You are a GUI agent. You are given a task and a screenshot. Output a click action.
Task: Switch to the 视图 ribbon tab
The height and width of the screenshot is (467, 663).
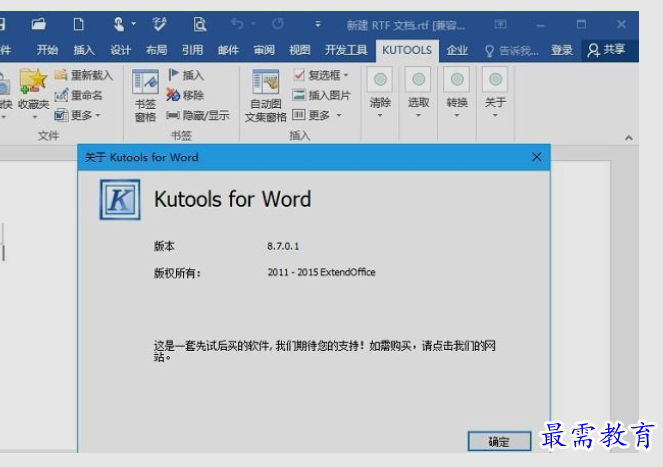click(x=300, y=50)
